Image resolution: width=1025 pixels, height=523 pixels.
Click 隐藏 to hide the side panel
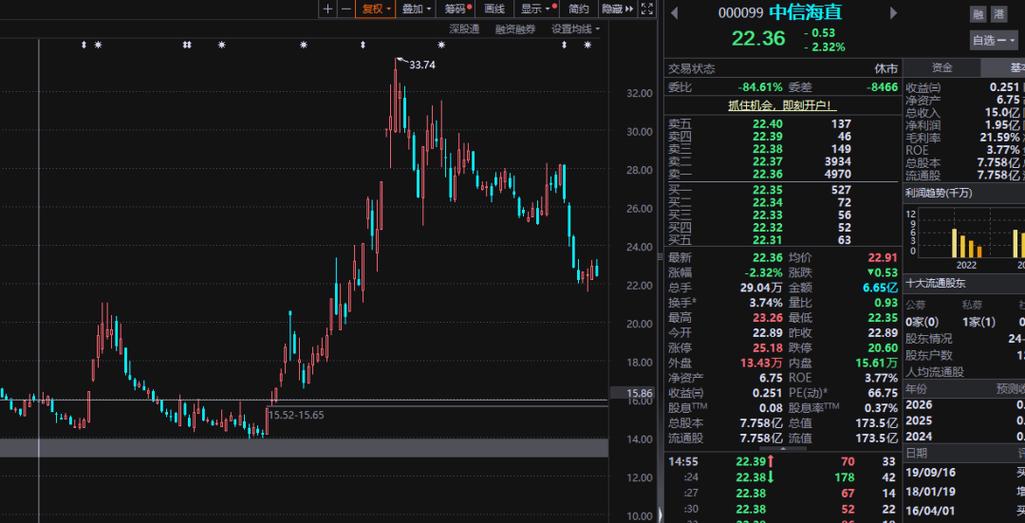click(x=617, y=9)
